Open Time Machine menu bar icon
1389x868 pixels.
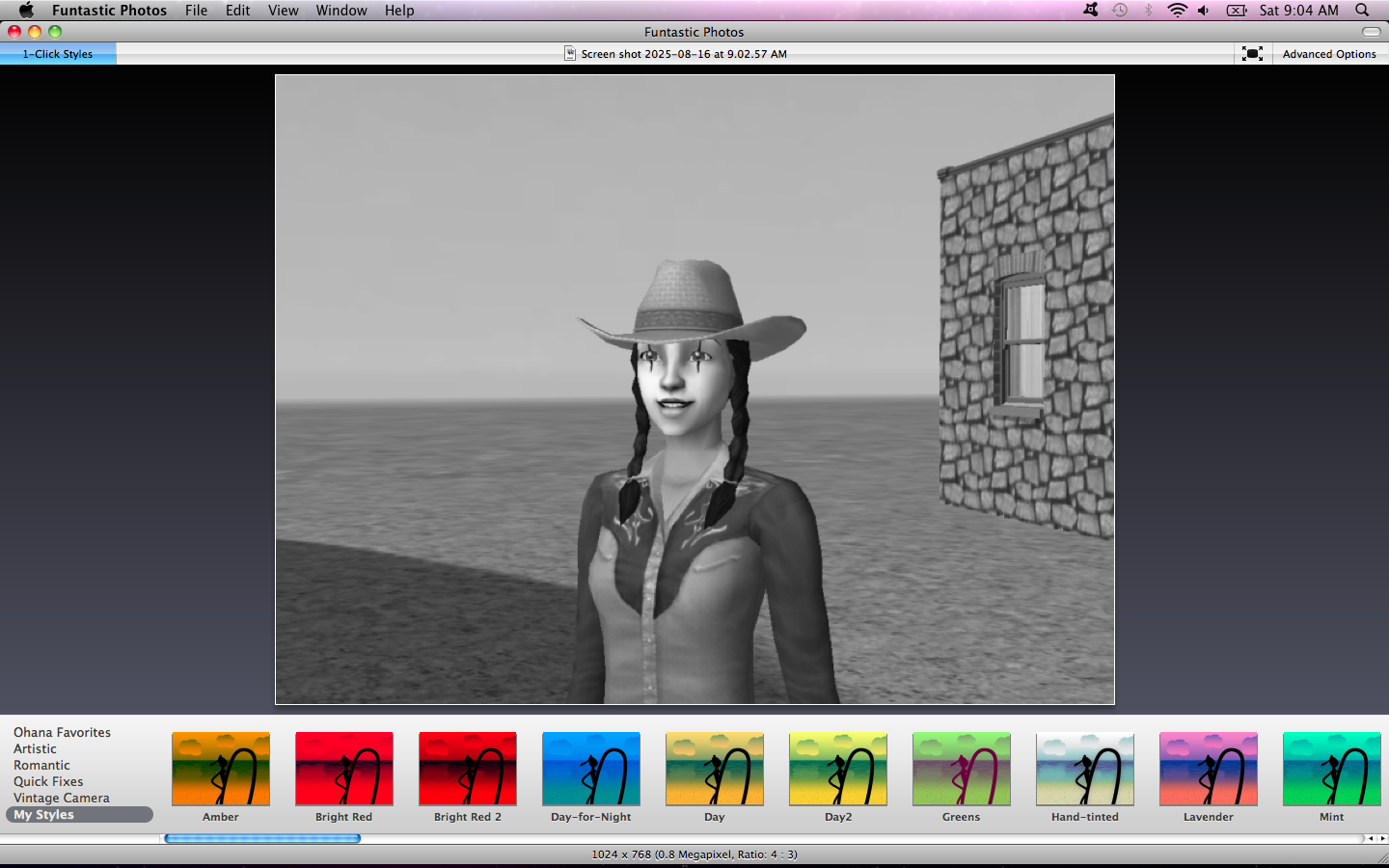coord(1120,11)
